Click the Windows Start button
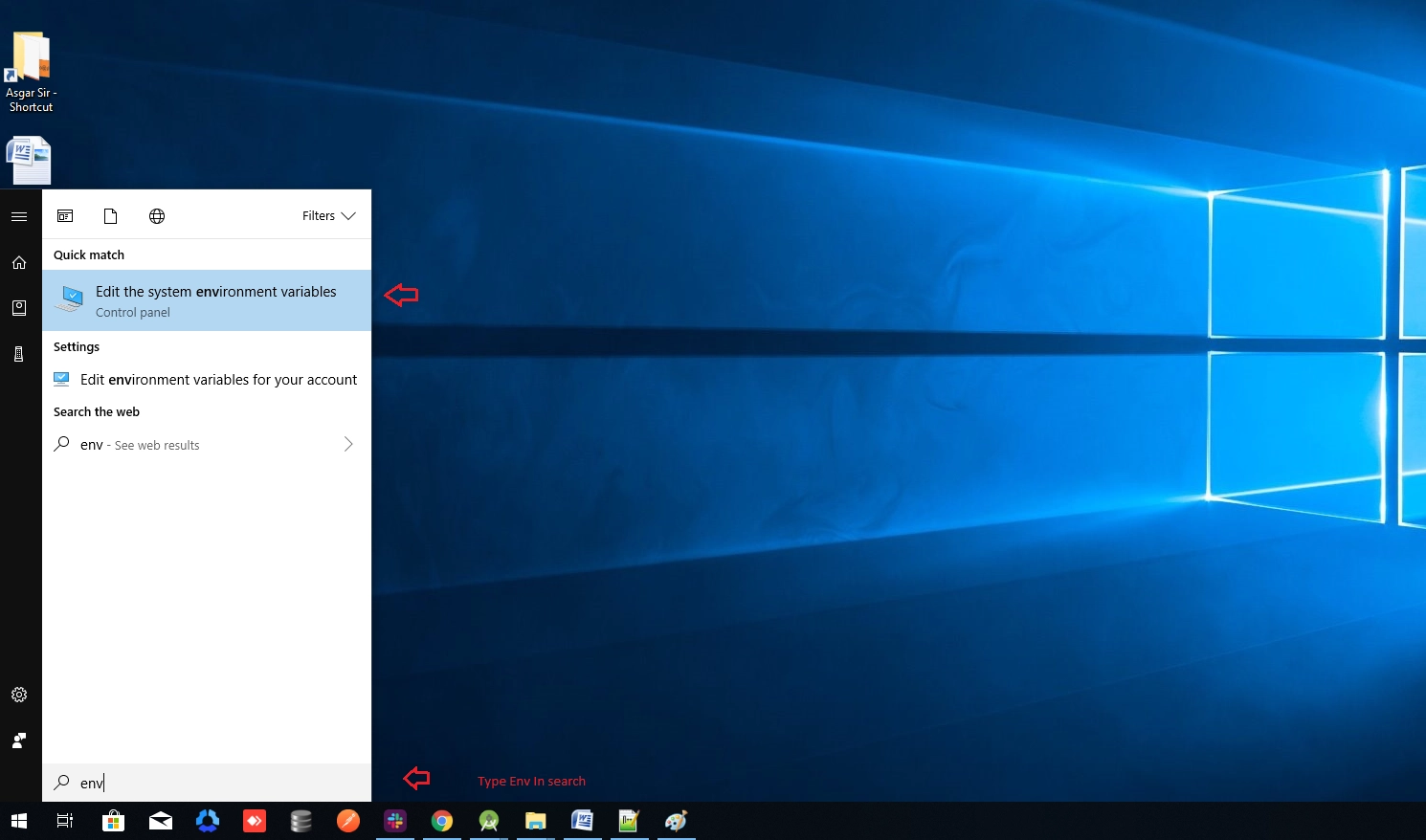 pos(19,821)
